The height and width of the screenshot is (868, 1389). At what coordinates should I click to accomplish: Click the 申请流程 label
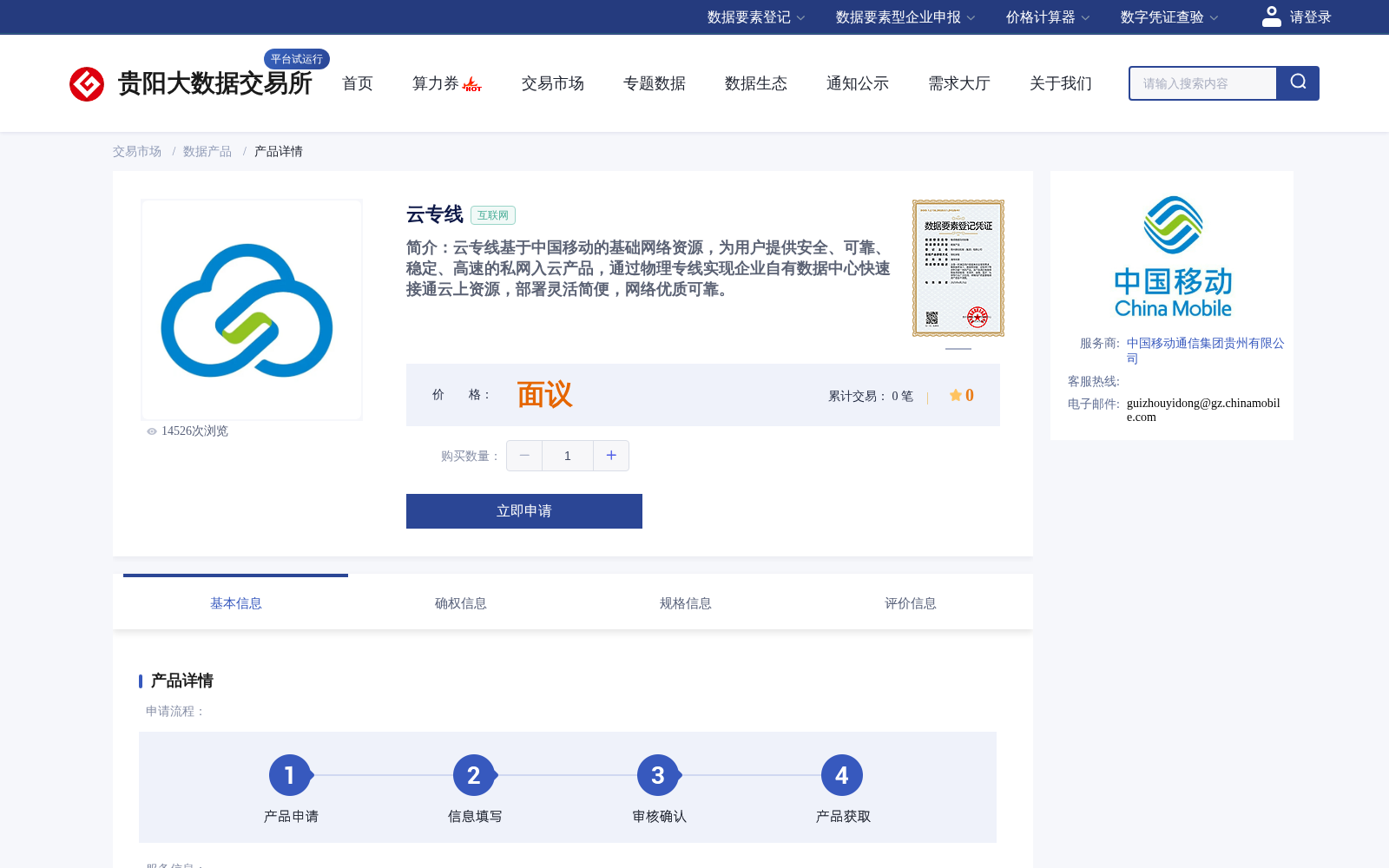tap(175, 712)
